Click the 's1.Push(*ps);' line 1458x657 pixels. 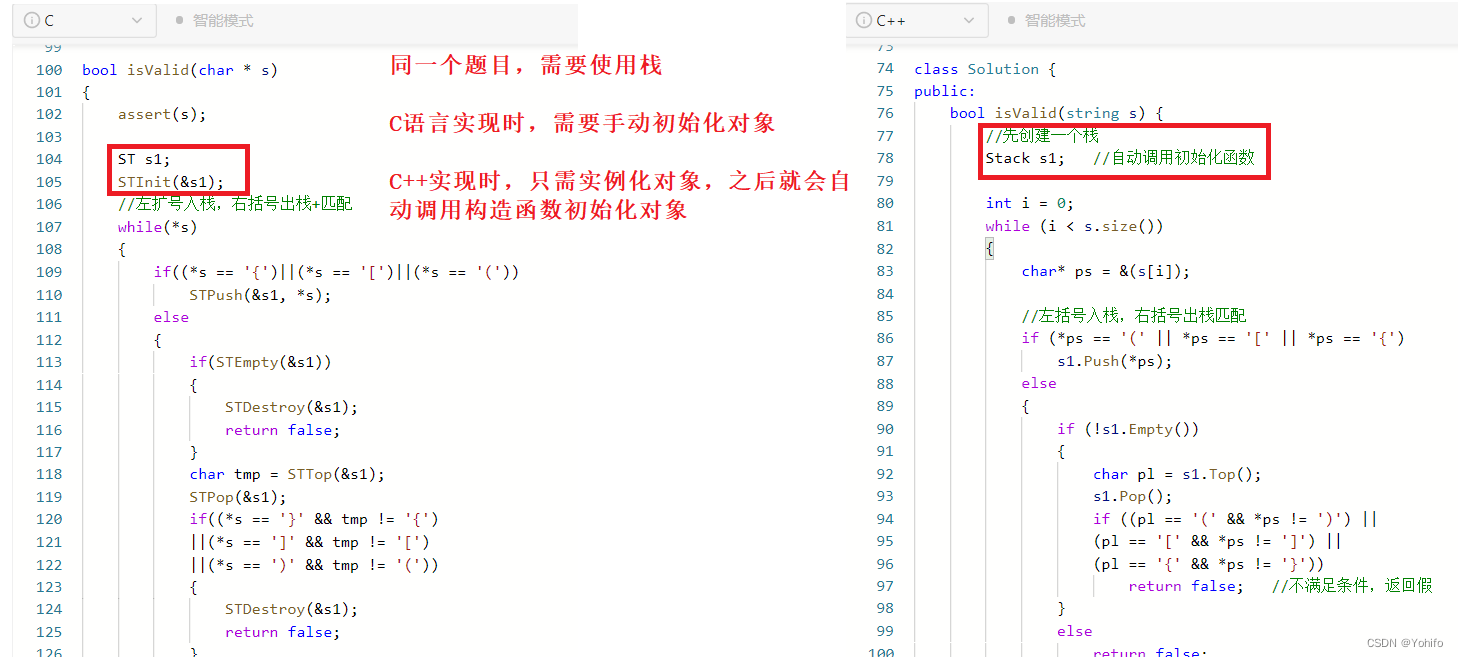(1114, 361)
